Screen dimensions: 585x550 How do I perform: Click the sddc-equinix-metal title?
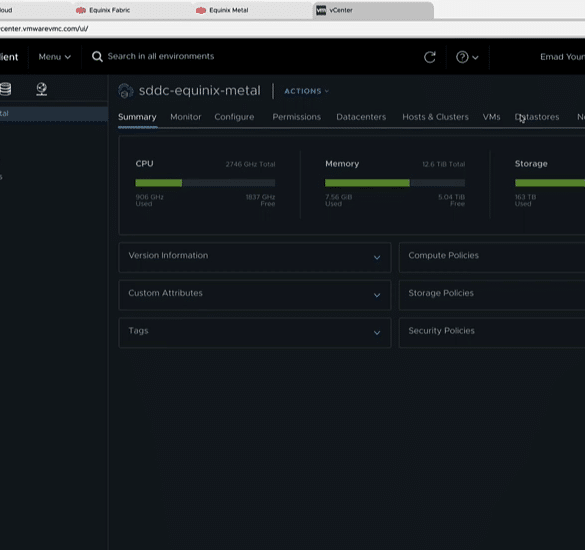click(200, 91)
